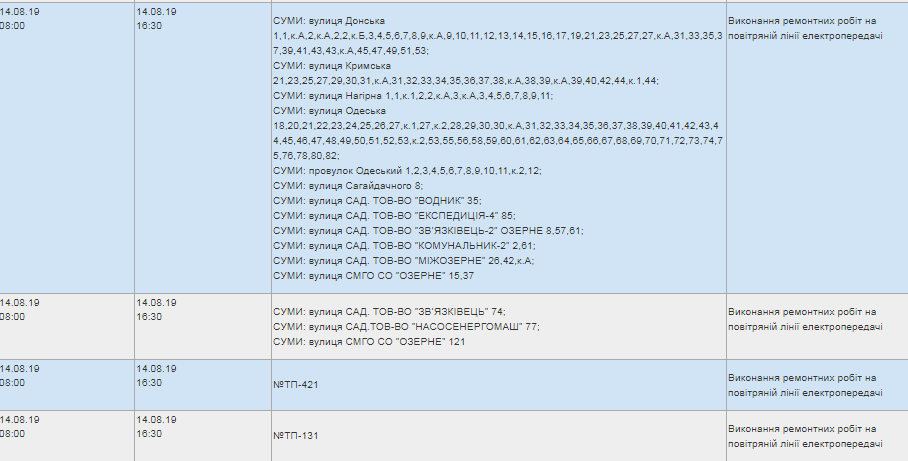
Task: Click the repair reason text in the first row
Action: coord(806,28)
